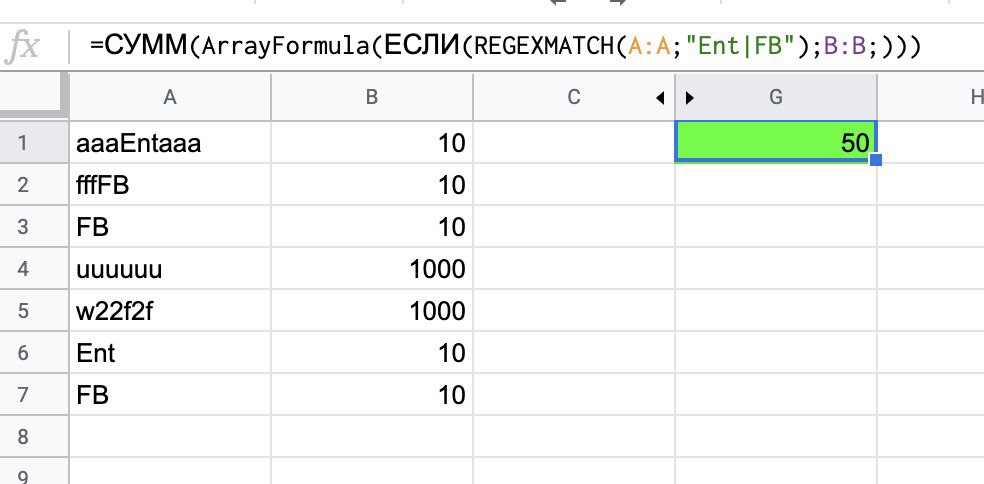Select row 6 header
Screen dimensions: 984x484
point(34,353)
